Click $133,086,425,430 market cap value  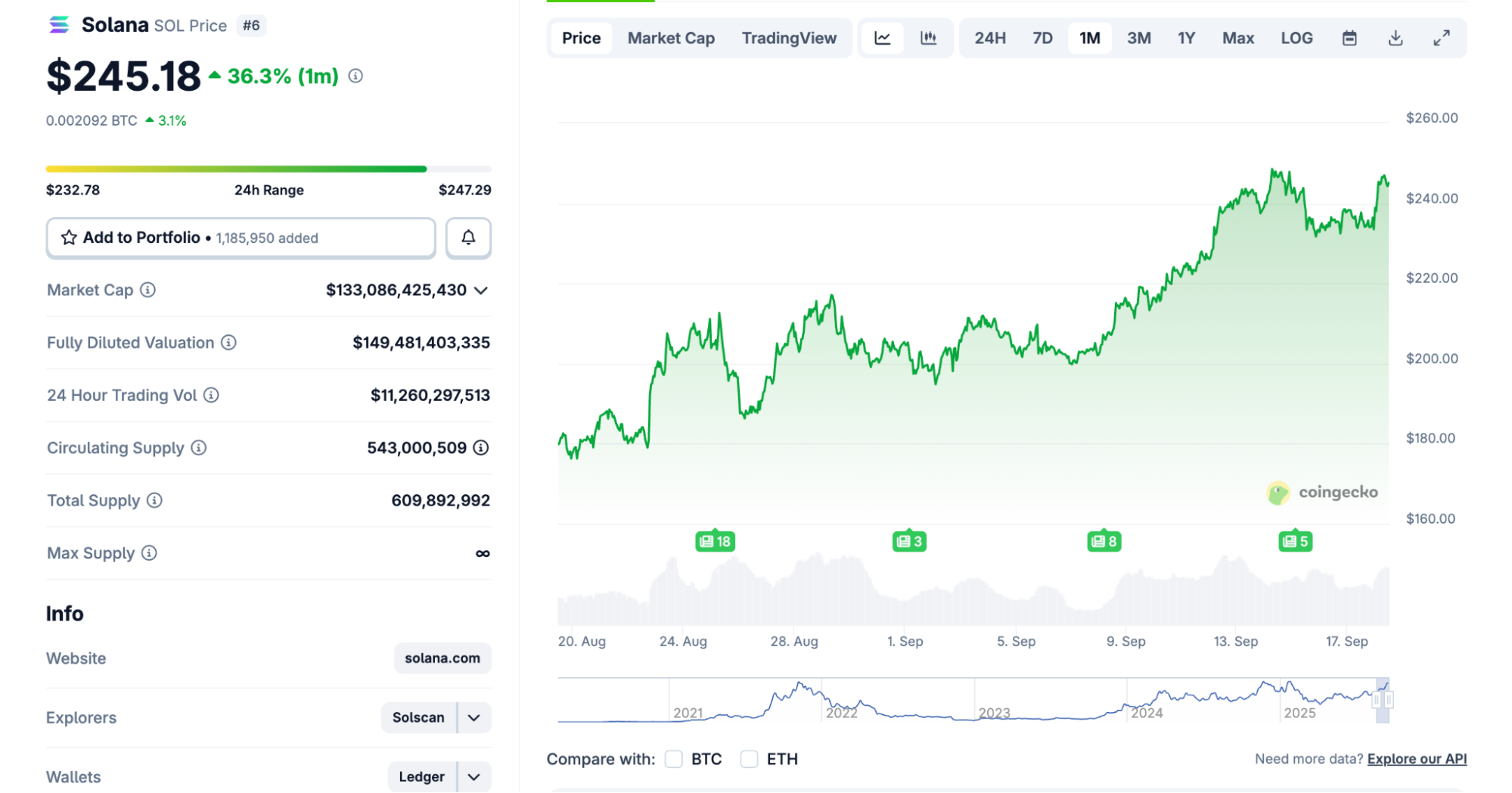coord(396,290)
